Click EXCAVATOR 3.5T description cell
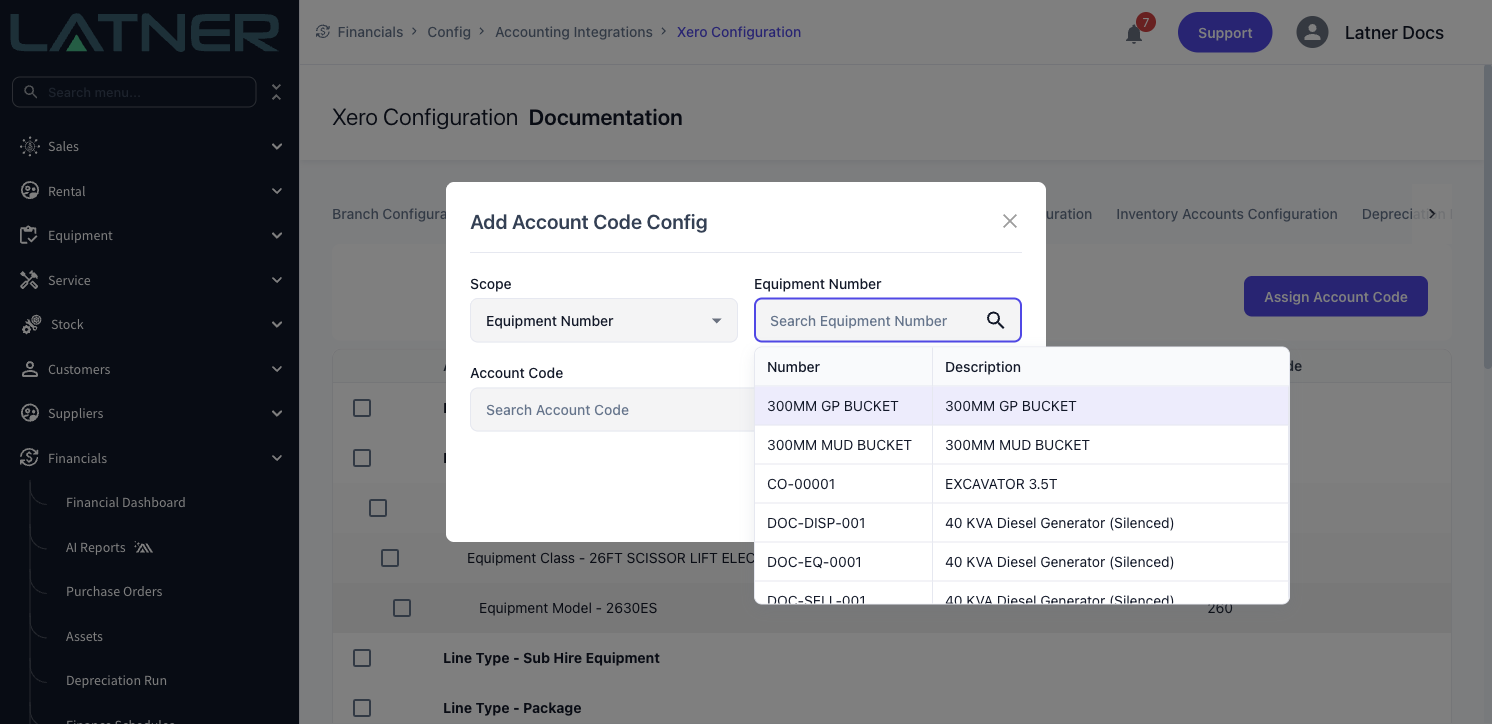 (x=1110, y=484)
